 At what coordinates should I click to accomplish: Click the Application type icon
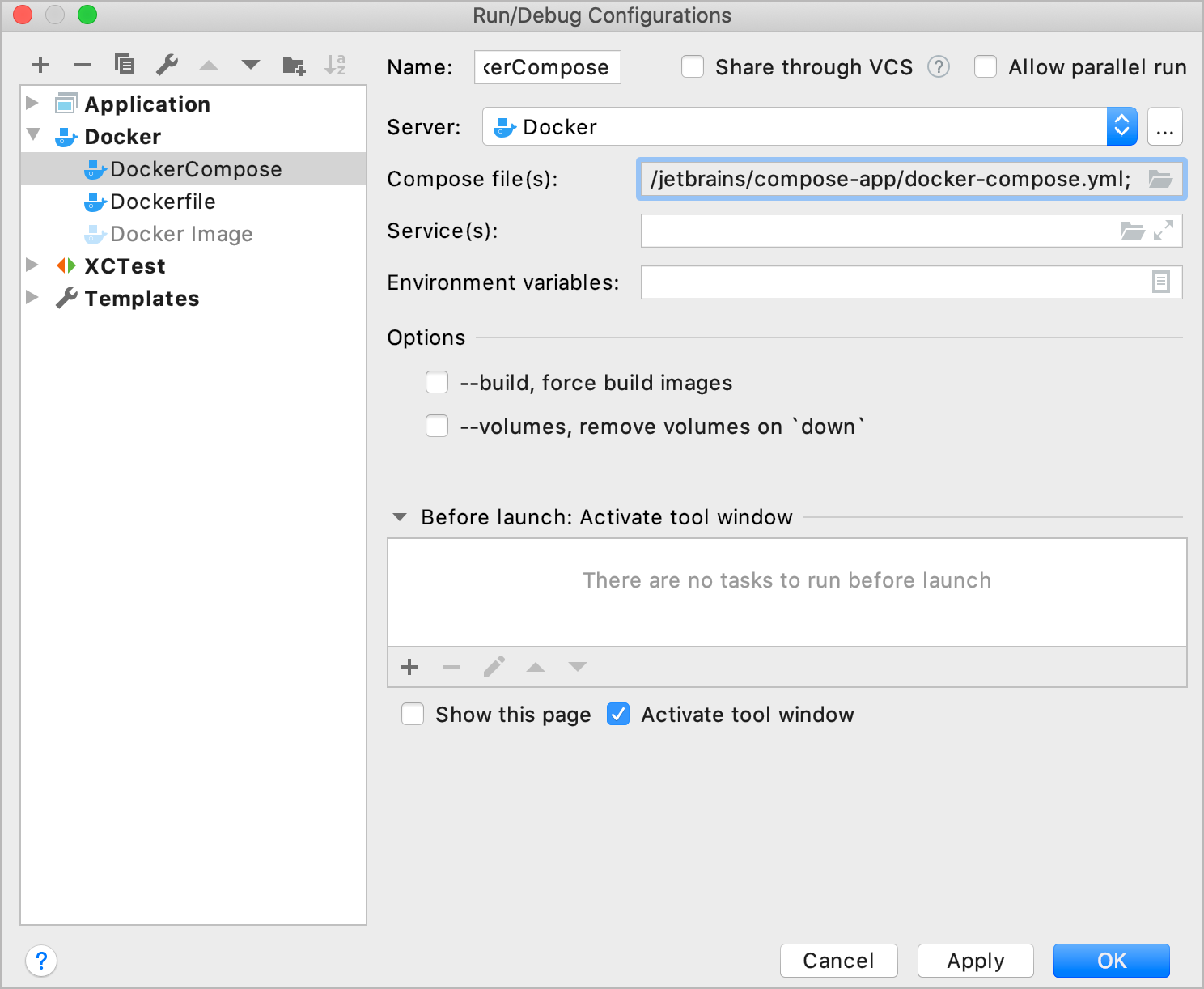click(x=66, y=104)
